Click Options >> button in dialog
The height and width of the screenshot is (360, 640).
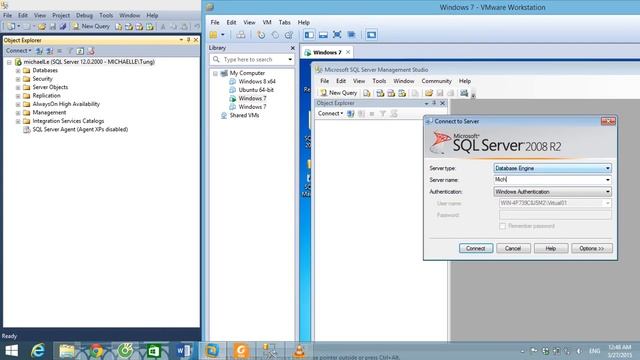591,248
